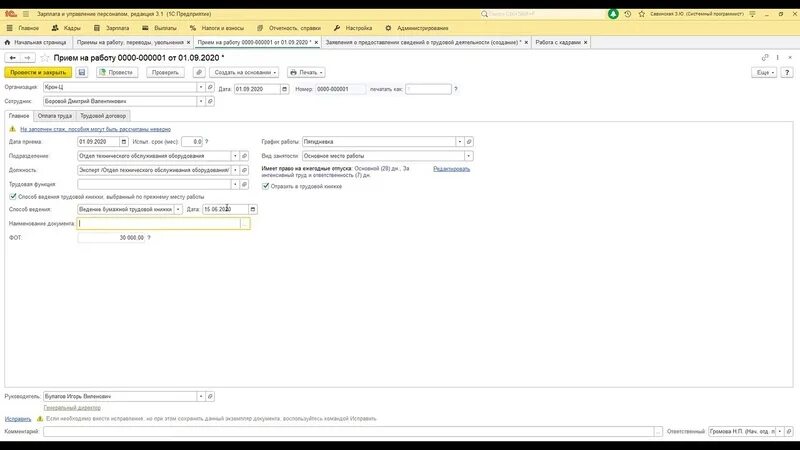Viewport: 800px width, 450px height.
Task: Add document to favorites star
Action: coord(45,58)
